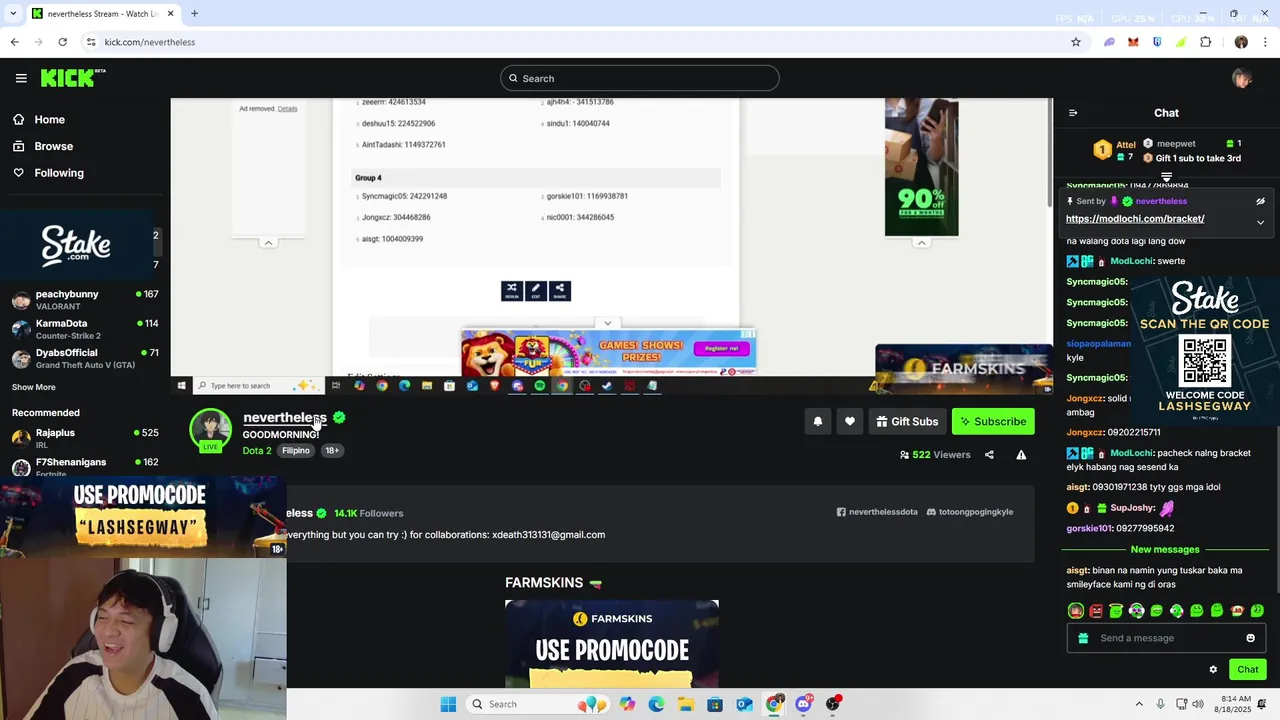Viewport: 1280px width, 720px height.
Task: Share the stream via share icon
Action: click(x=989, y=455)
